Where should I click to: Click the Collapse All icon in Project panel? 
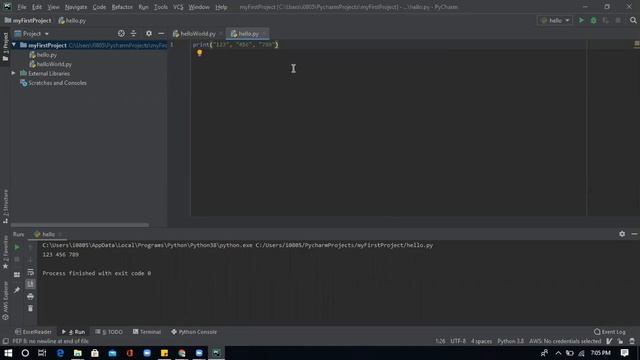pyautogui.click(x=133, y=33)
